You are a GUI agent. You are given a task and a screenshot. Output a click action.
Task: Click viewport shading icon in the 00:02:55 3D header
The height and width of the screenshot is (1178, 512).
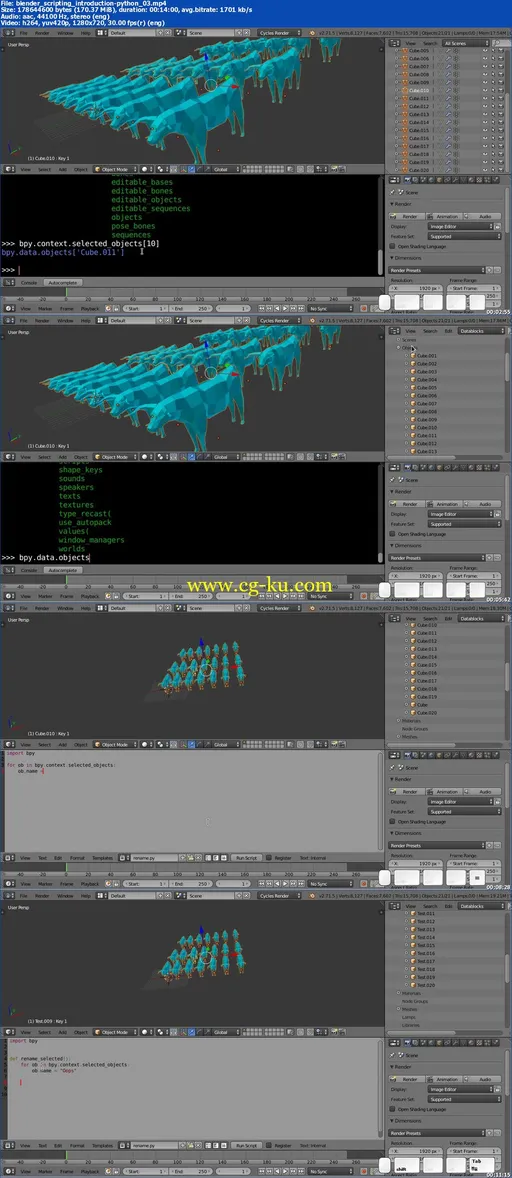[x=143, y=170]
